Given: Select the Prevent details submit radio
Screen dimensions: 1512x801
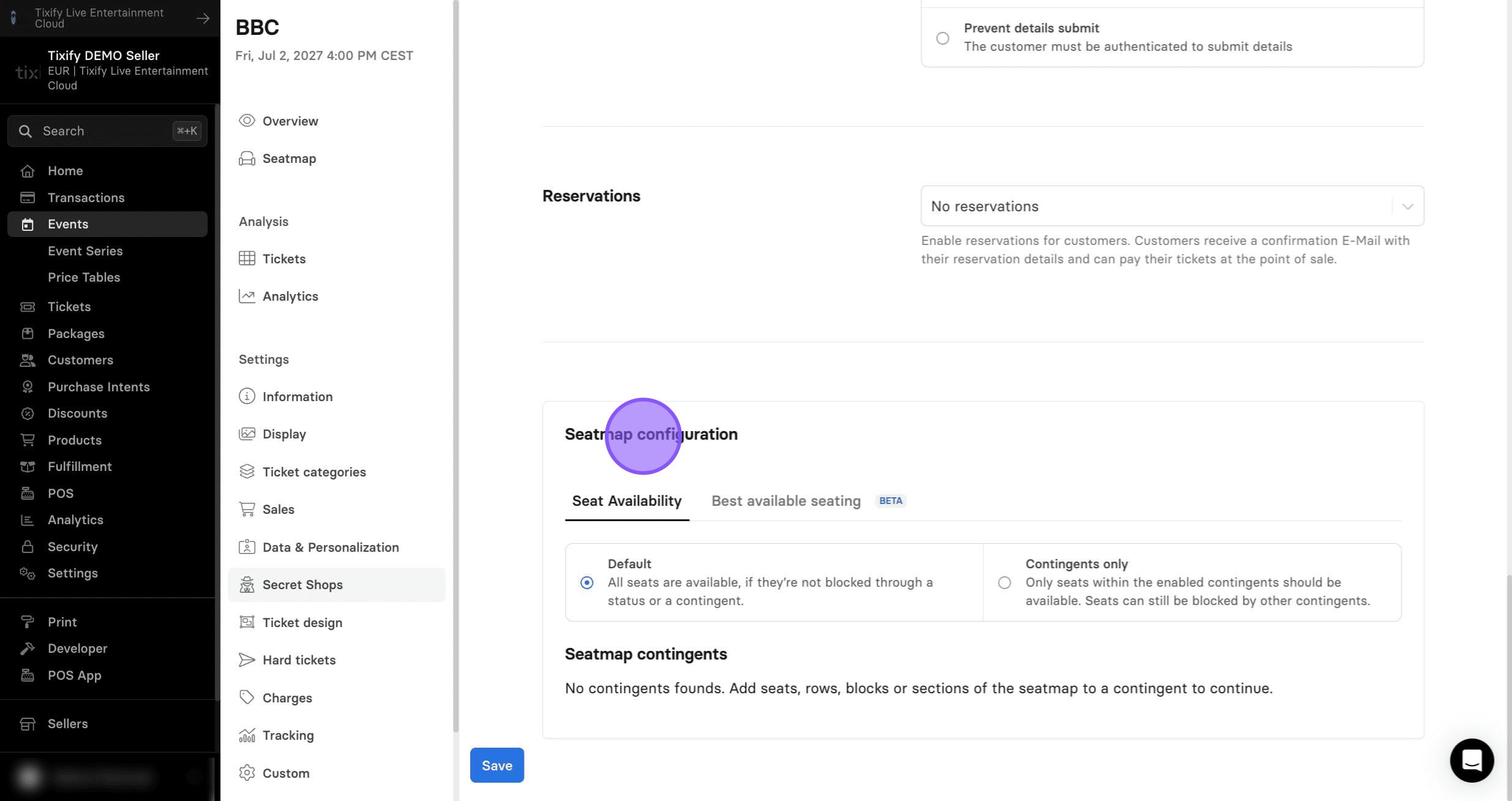Looking at the screenshot, I should pyautogui.click(x=943, y=38).
